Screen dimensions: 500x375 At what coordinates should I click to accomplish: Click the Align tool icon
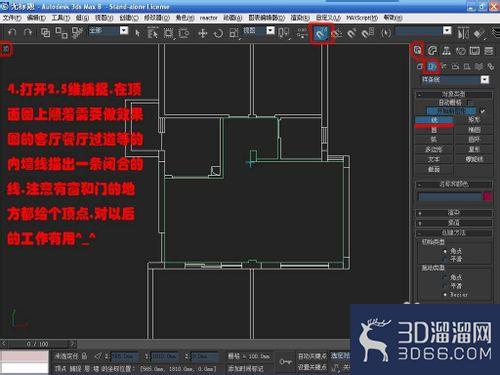(x=479, y=33)
